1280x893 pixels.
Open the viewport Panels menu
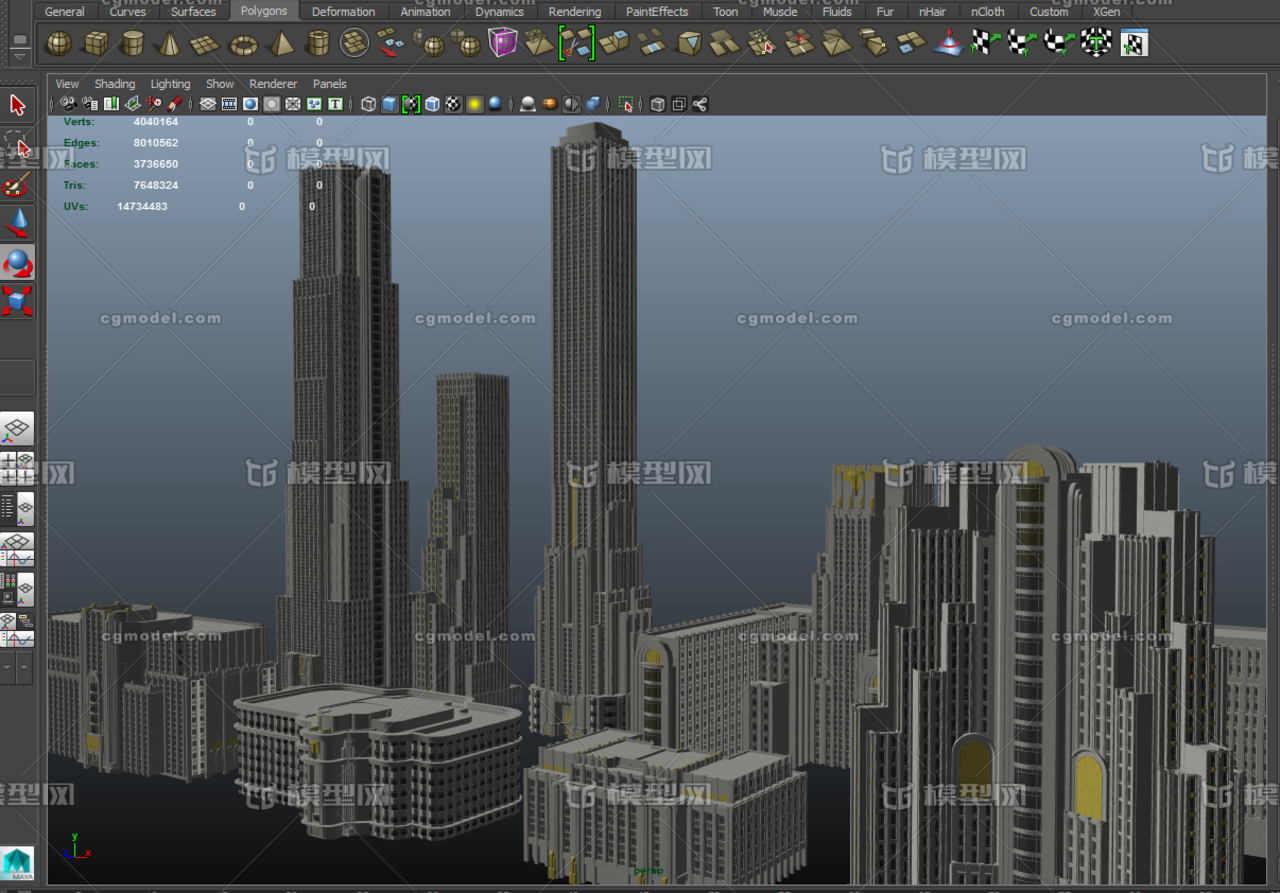click(x=330, y=84)
